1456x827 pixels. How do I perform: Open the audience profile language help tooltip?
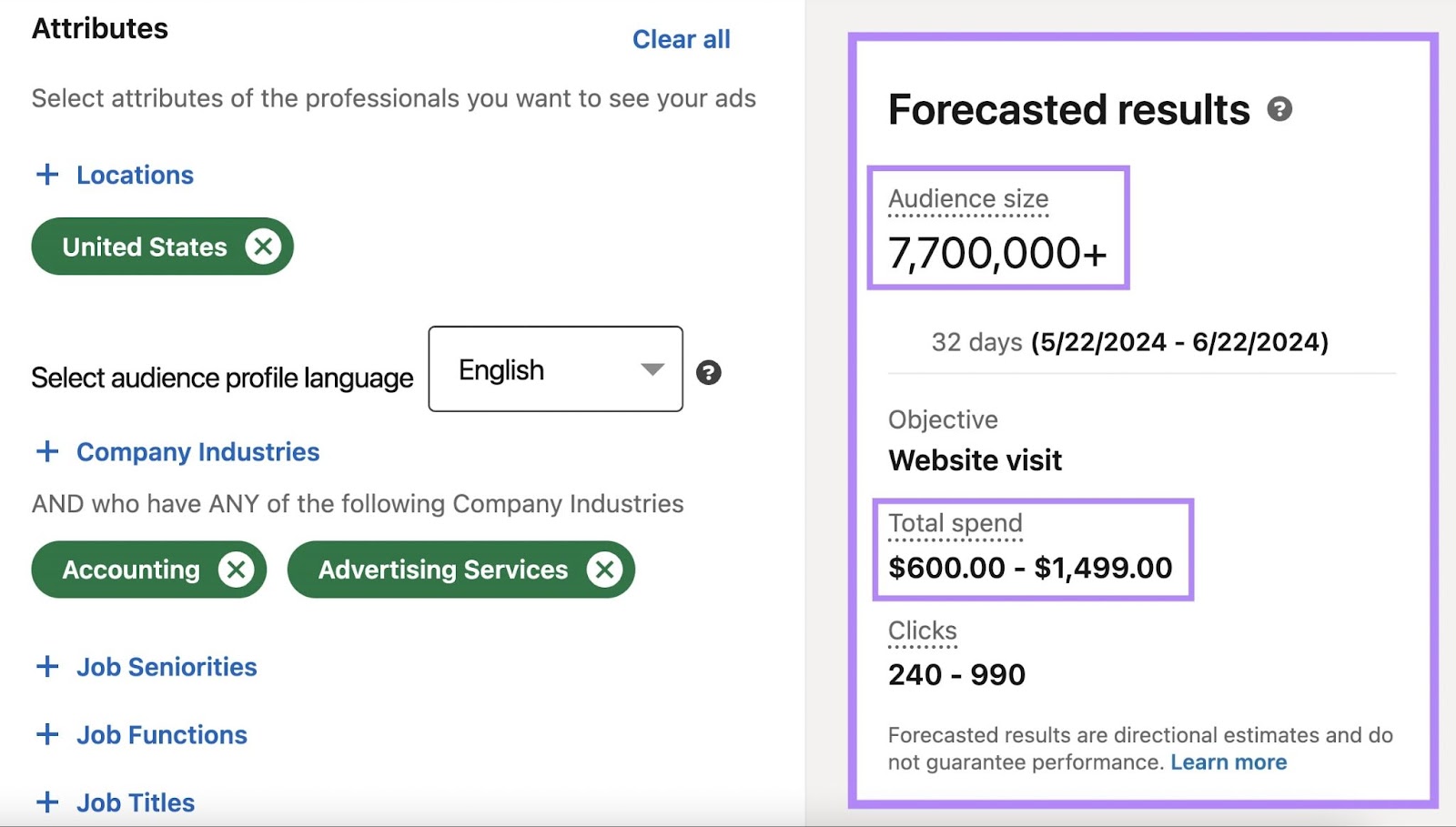coord(710,372)
